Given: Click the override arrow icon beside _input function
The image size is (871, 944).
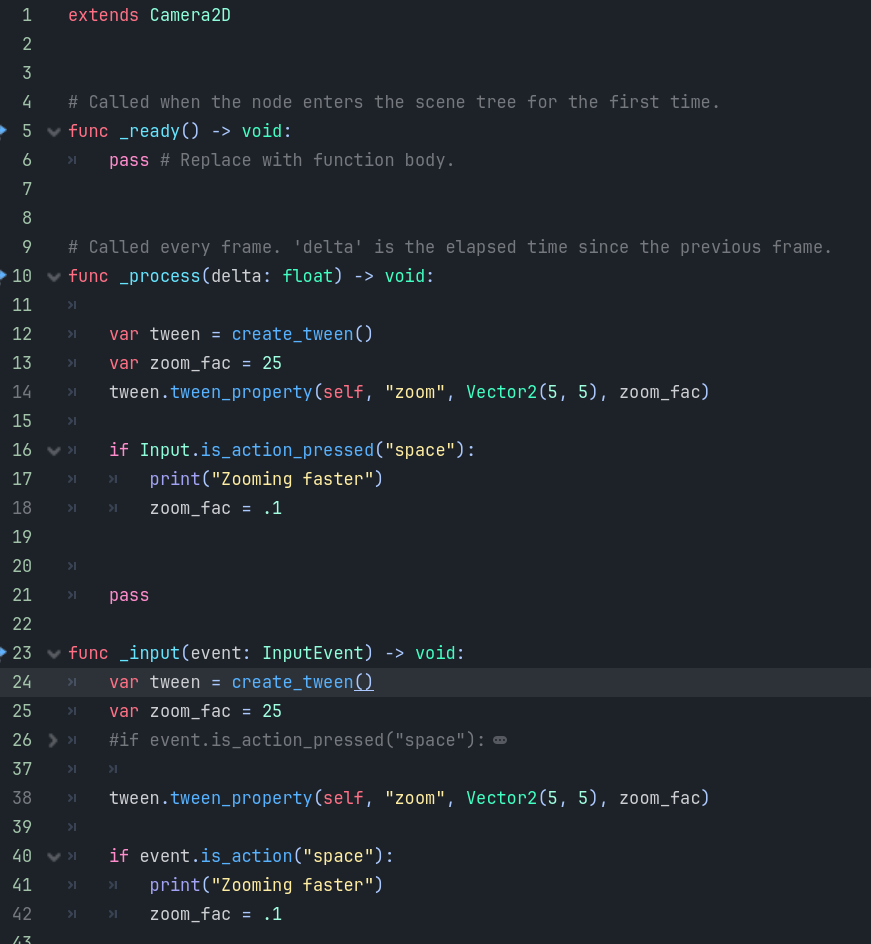Looking at the screenshot, I should point(3,653).
